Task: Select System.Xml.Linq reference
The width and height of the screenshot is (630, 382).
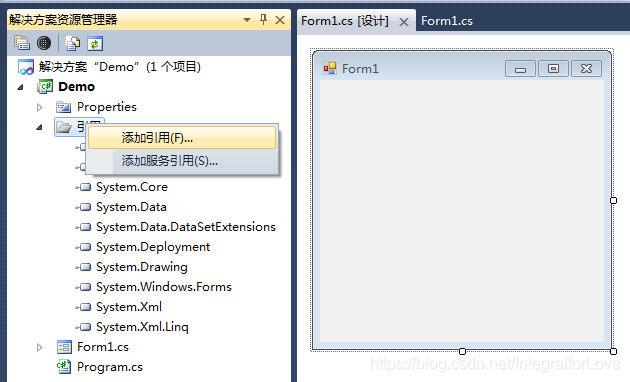Action: [x=142, y=327]
